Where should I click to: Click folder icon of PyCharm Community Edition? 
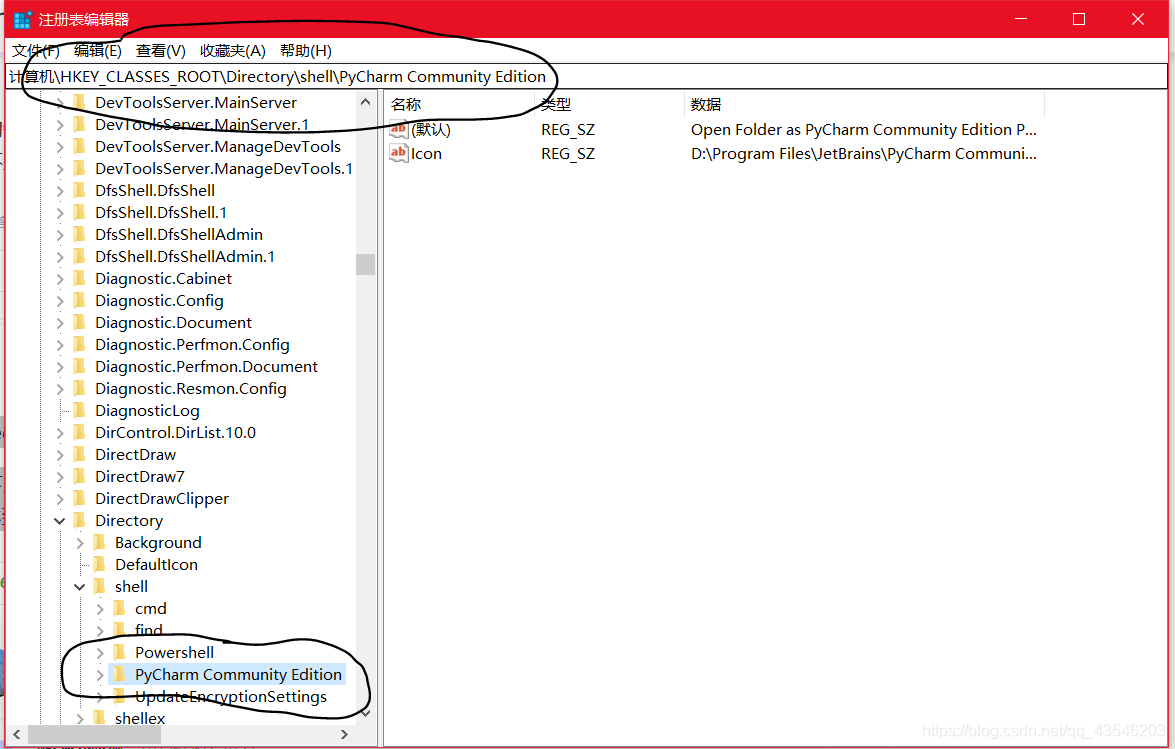[119, 674]
